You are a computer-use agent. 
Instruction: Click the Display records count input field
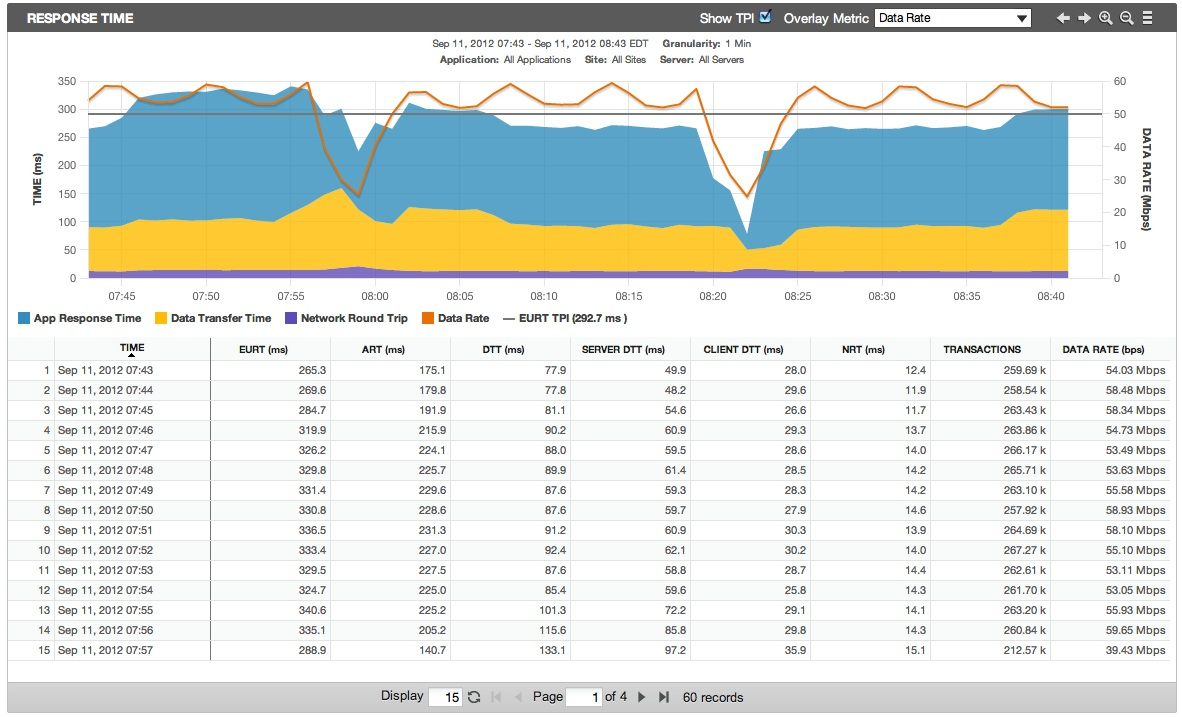(x=445, y=698)
